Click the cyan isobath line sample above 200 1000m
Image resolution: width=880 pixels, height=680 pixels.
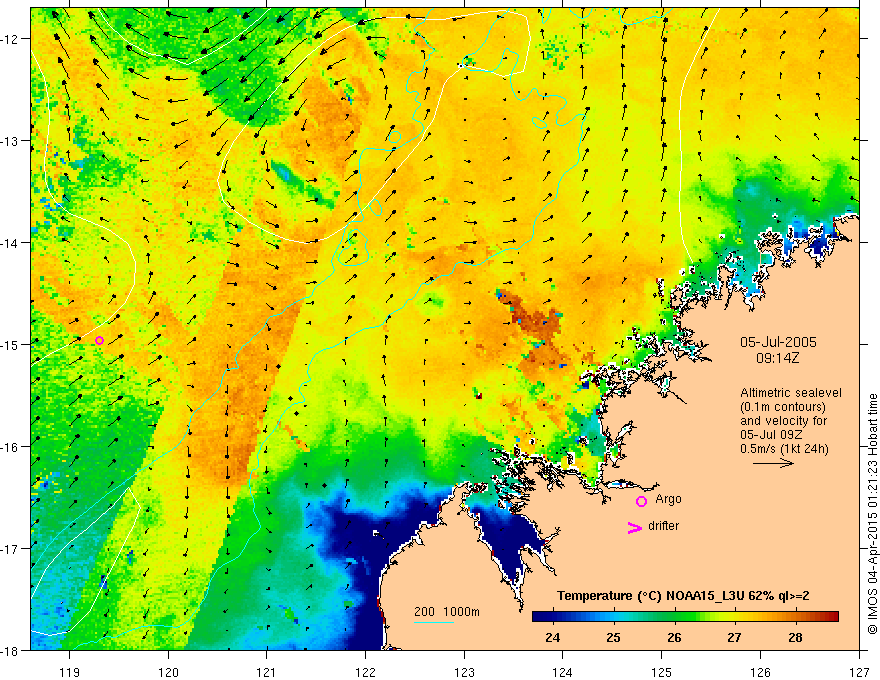coord(434,622)
